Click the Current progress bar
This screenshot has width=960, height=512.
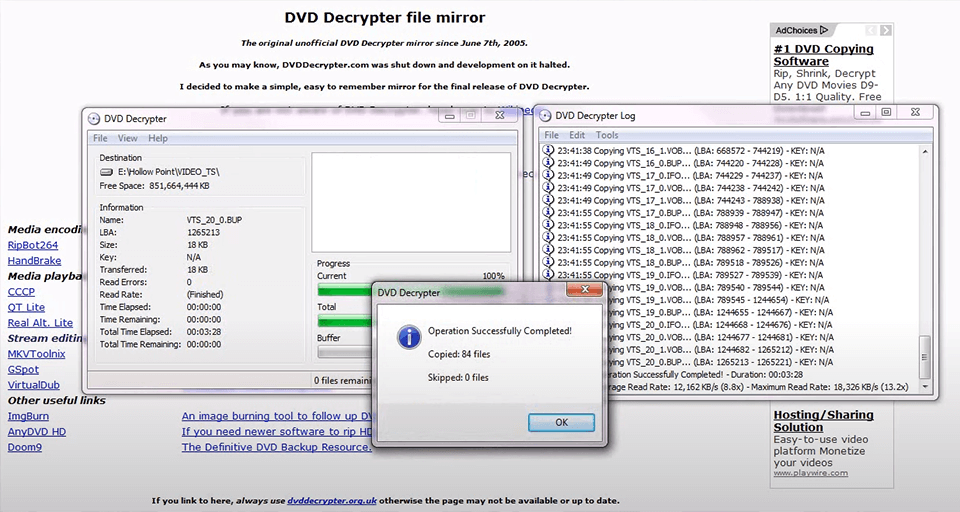pyautogui.click(x=344, y=291)
